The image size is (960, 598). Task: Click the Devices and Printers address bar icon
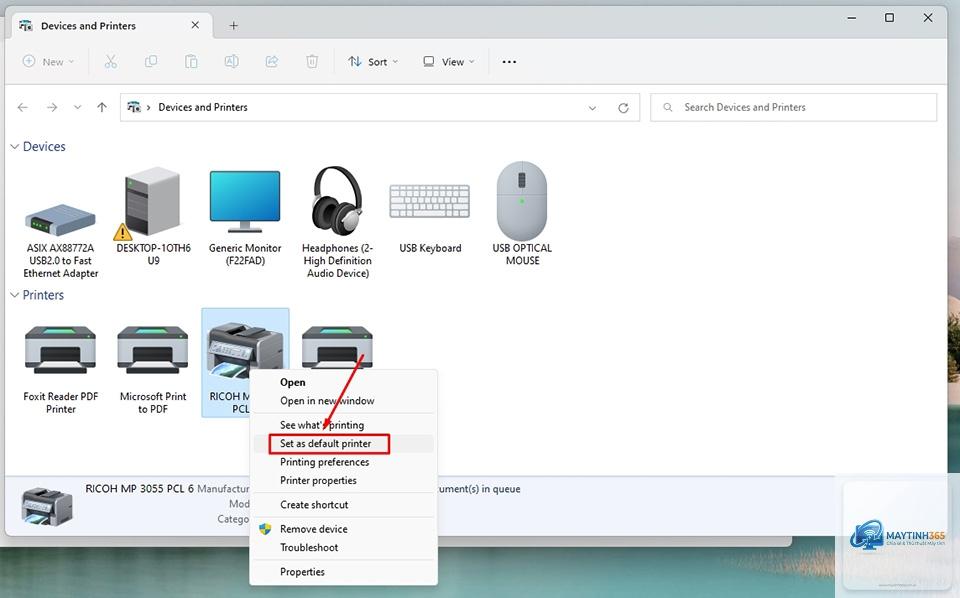click(x=133, y=107)
